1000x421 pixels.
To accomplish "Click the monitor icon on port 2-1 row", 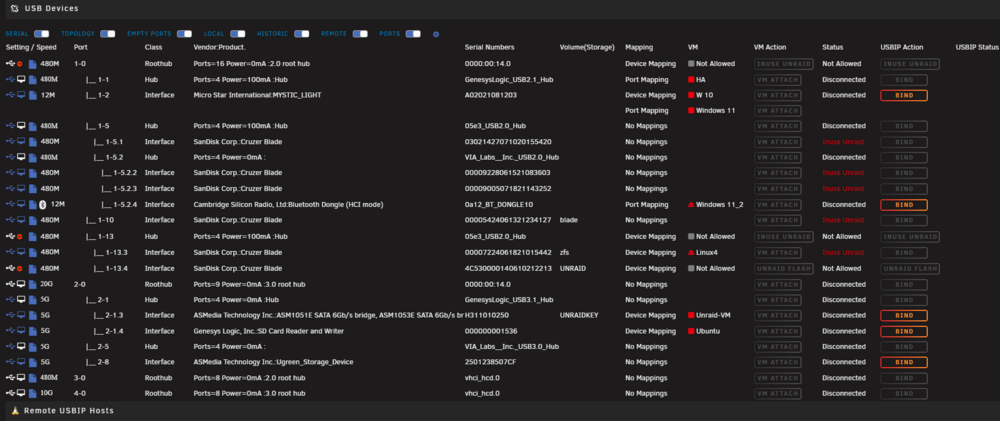I will pyautogui.click(x=21, y=300).
